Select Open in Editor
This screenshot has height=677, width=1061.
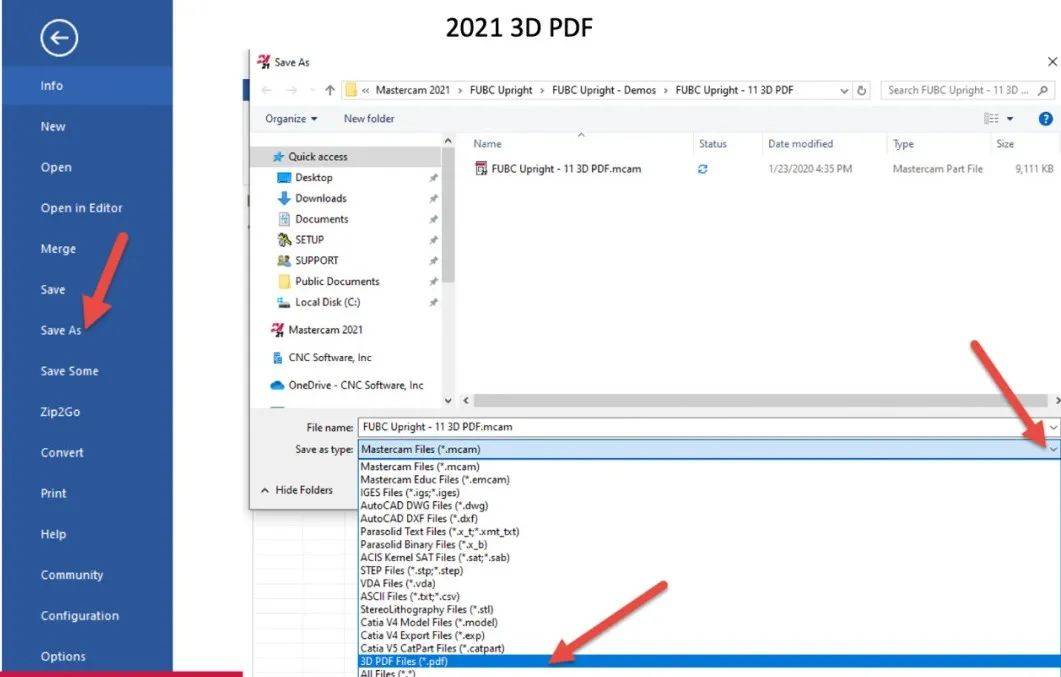(x=81, y=208)
